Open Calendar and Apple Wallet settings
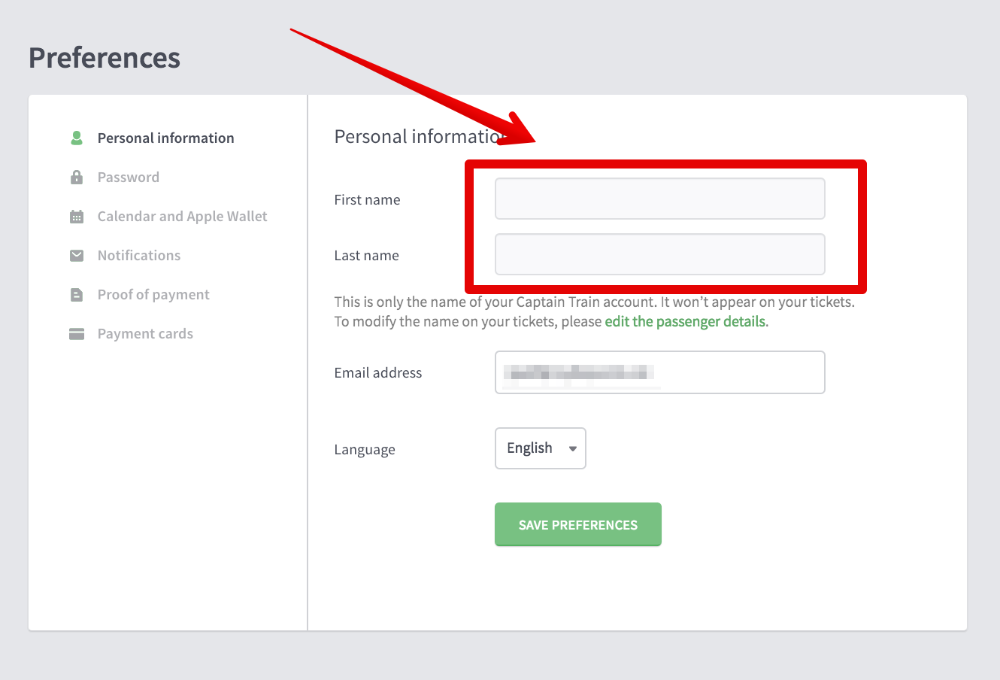 point(182,216)
